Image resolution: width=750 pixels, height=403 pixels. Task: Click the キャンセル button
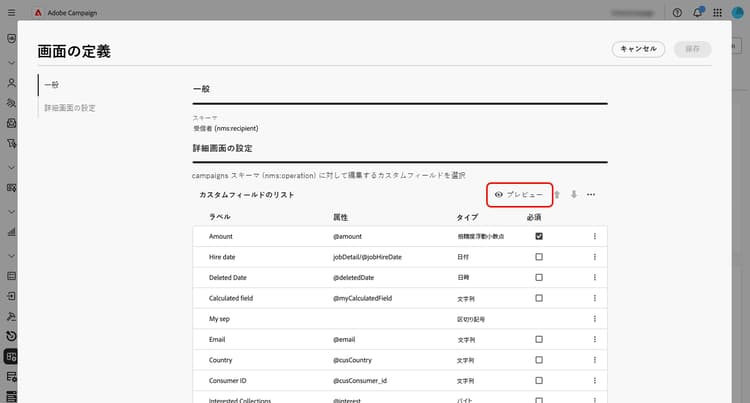click(638, 49)
